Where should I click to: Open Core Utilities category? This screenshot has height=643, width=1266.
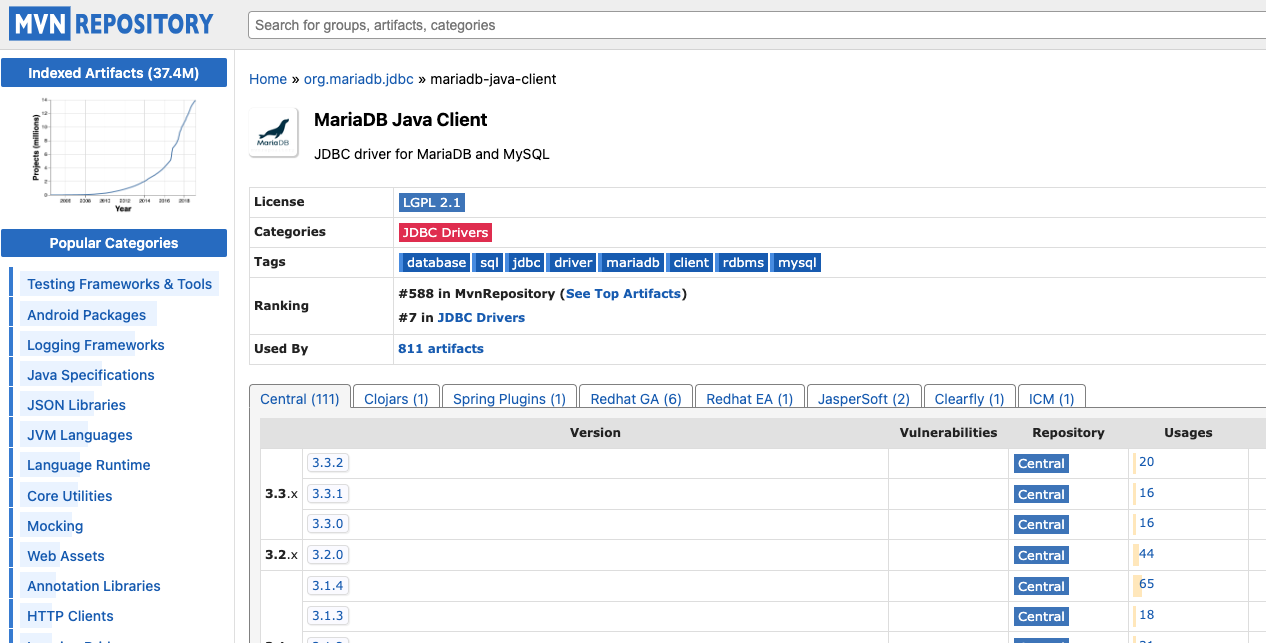[70, 496]
